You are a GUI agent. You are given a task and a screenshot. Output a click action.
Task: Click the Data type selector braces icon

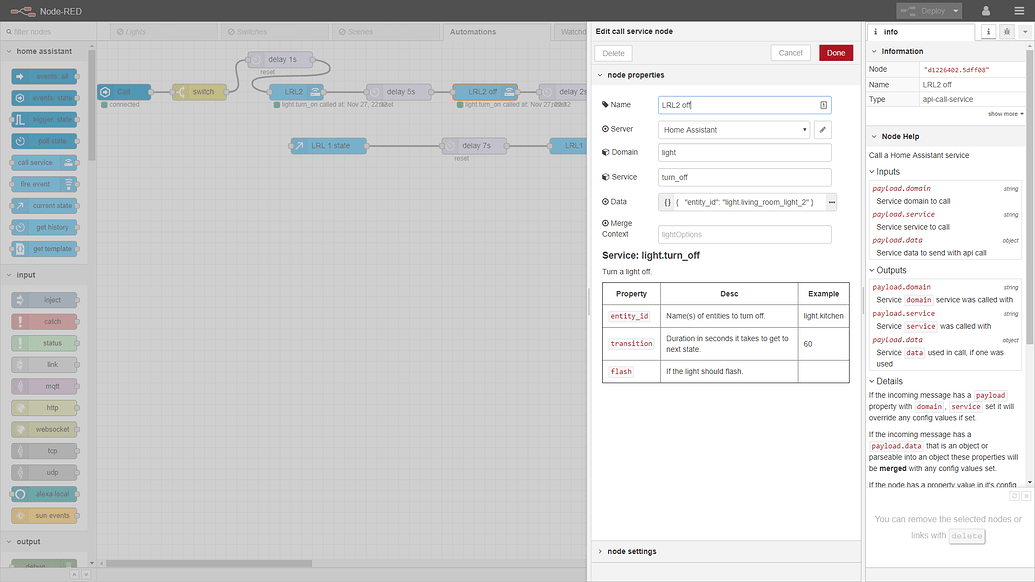[x=668, y=202]
